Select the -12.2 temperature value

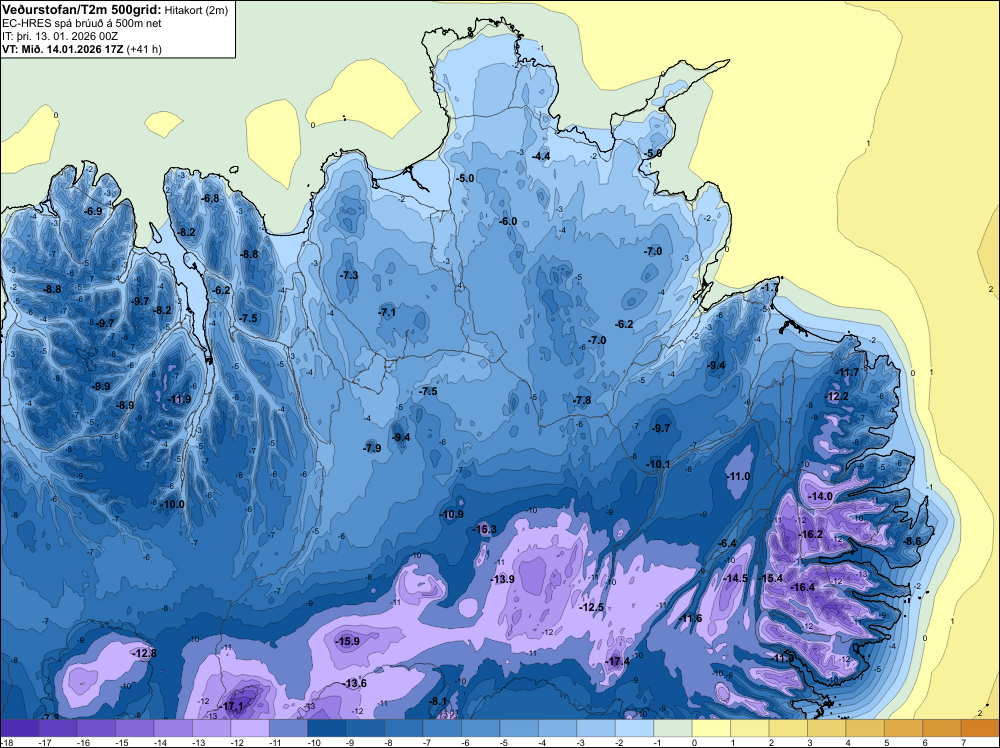pyautogui.click(x=837, y=396)
